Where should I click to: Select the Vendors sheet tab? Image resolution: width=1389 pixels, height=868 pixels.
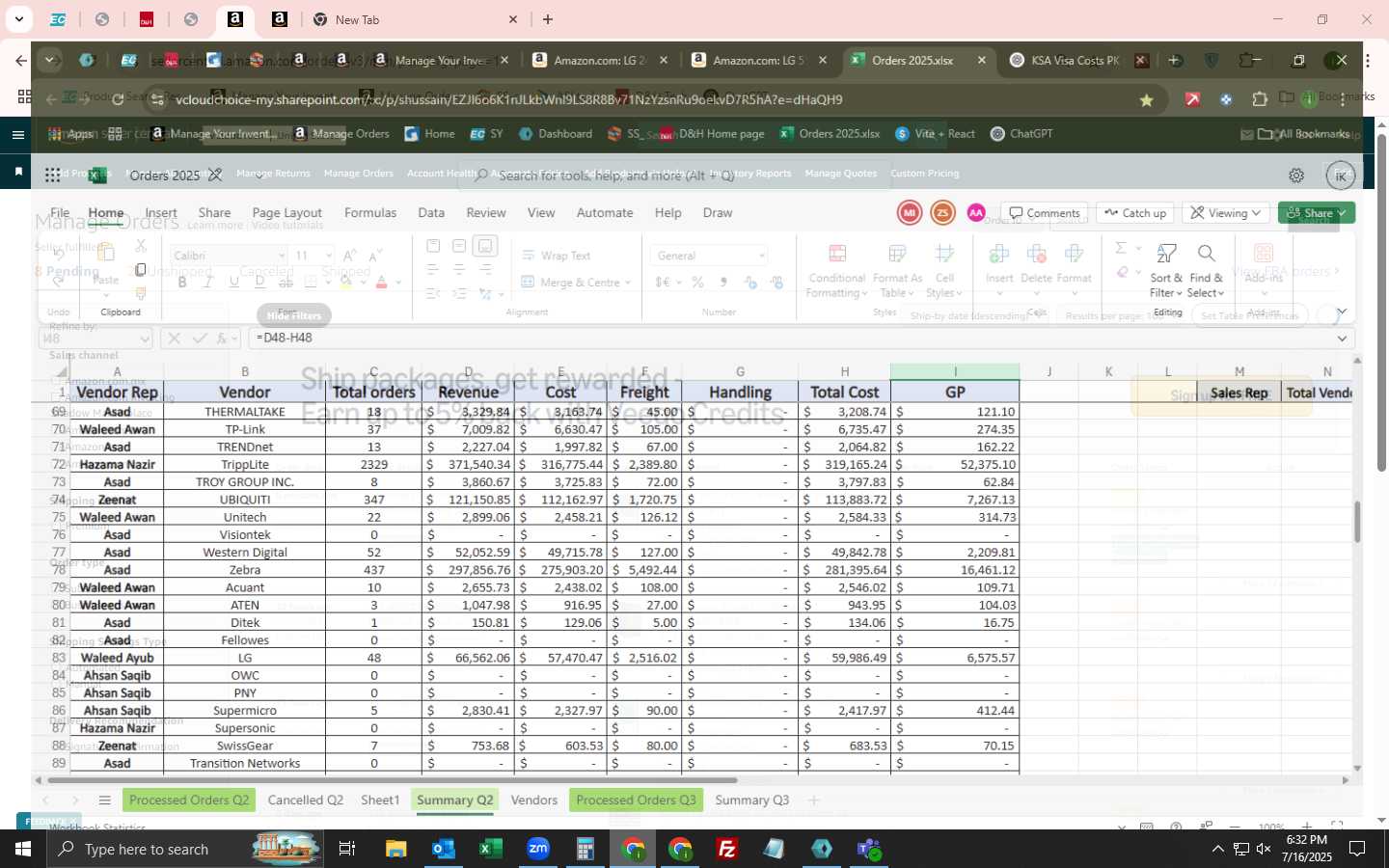click(534, 800)
